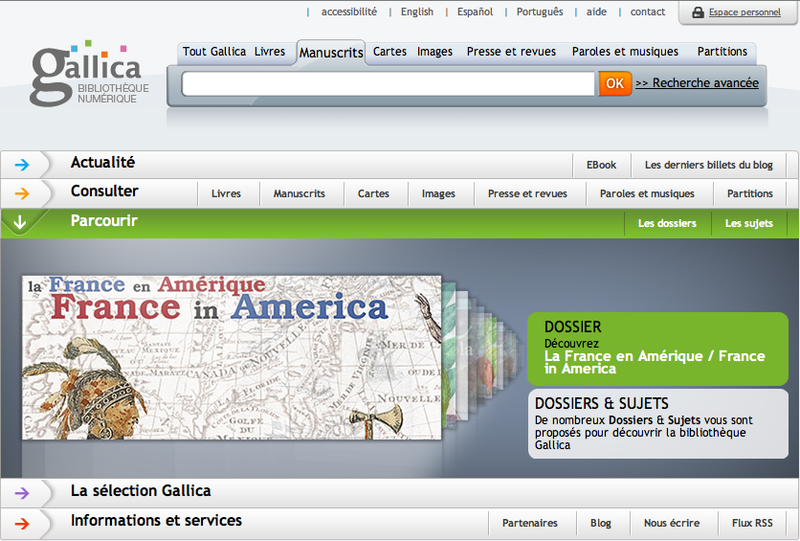Viewport: 800px width, 541px height.
Task: Select the Partitions search tab
Action: coord(722,52)
